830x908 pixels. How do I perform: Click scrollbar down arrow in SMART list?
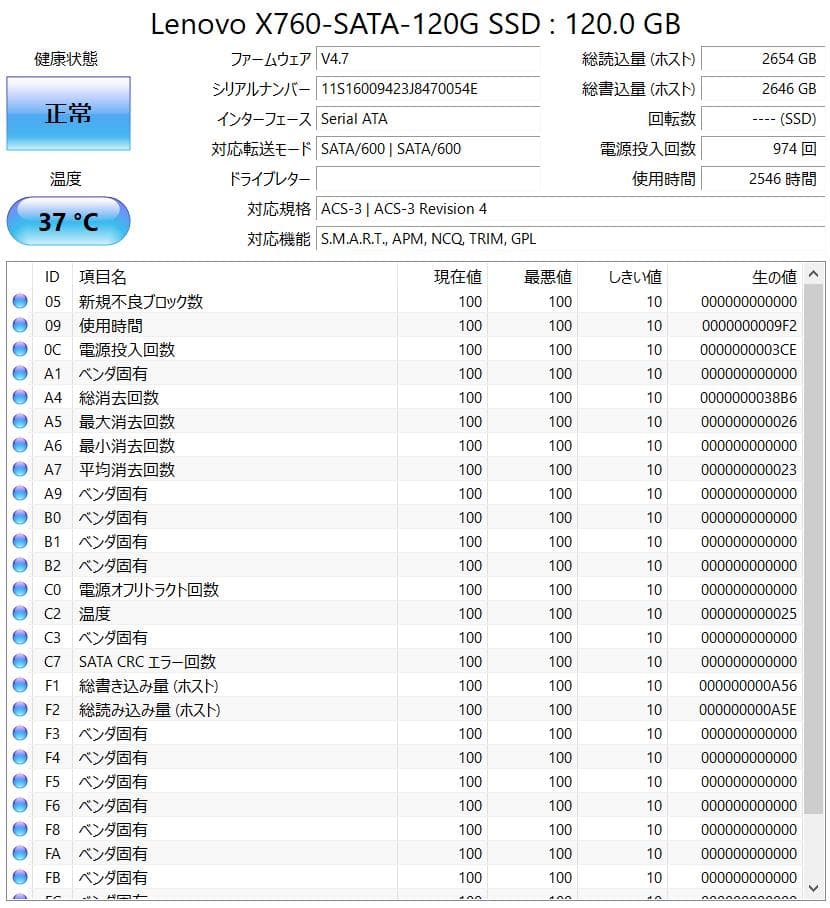click(x=813, y=888)
